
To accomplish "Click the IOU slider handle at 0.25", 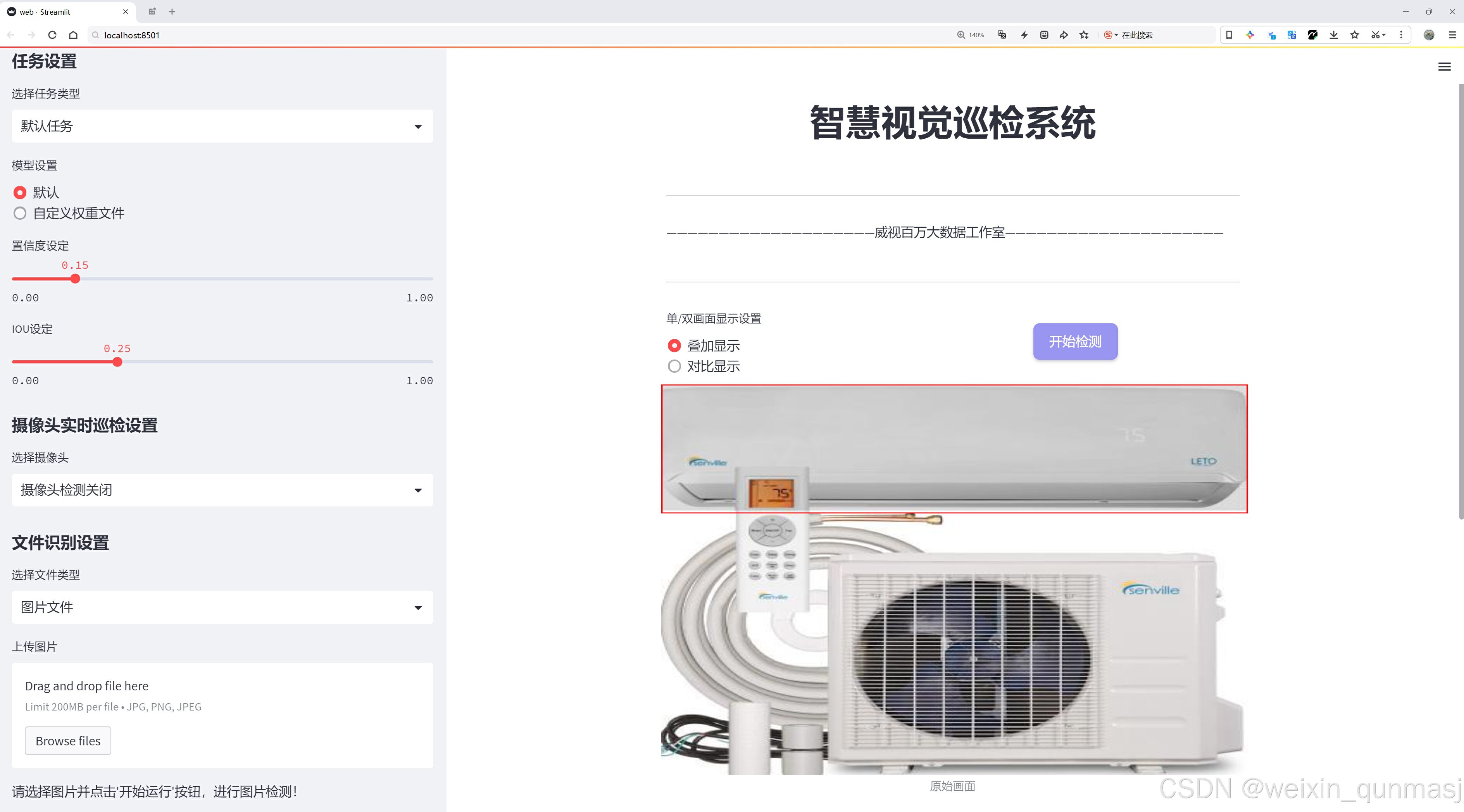I will point(117,362).
